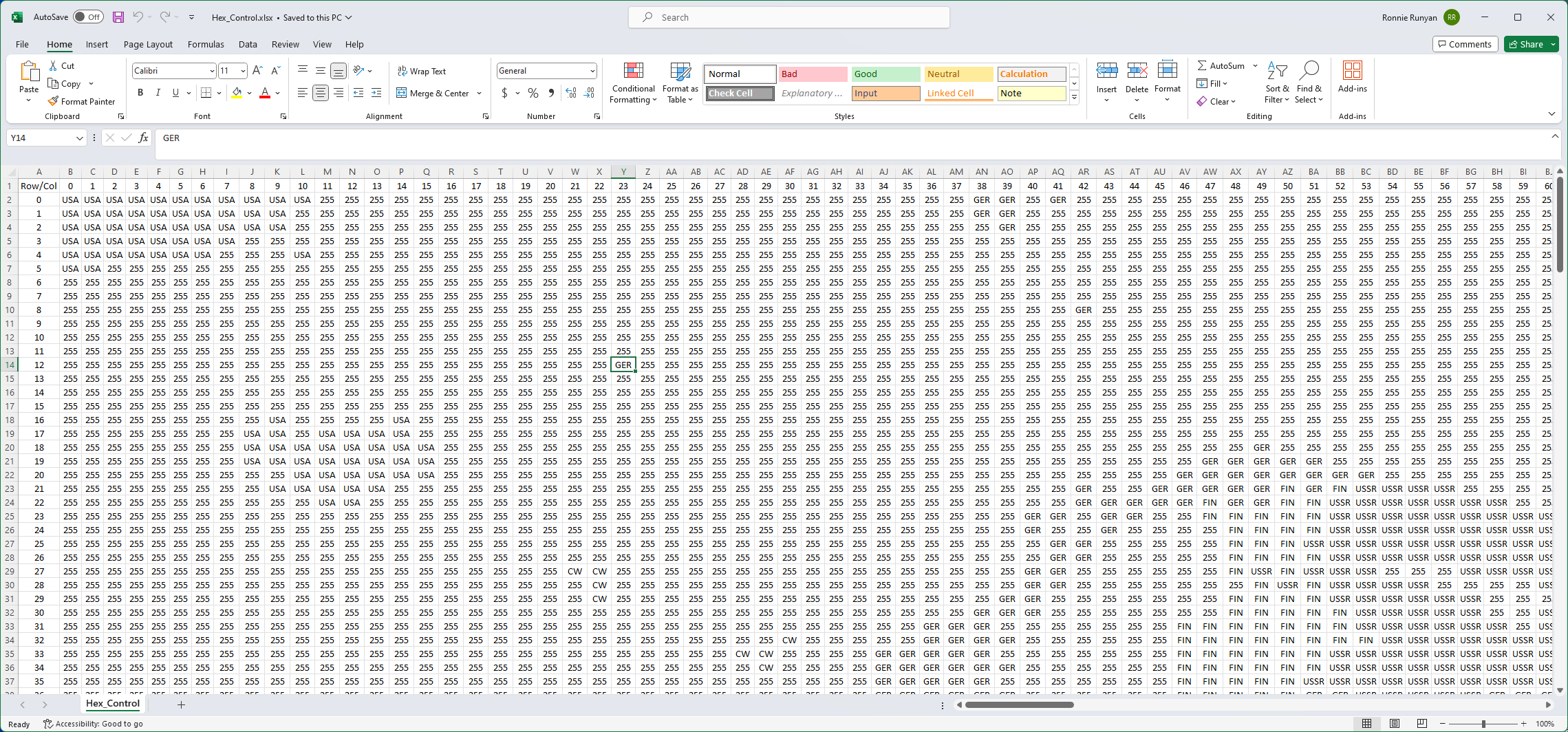Viewport: 1568px width, 732px height.
Task: Toggle Bottom Align
Action: pos(339,70)
